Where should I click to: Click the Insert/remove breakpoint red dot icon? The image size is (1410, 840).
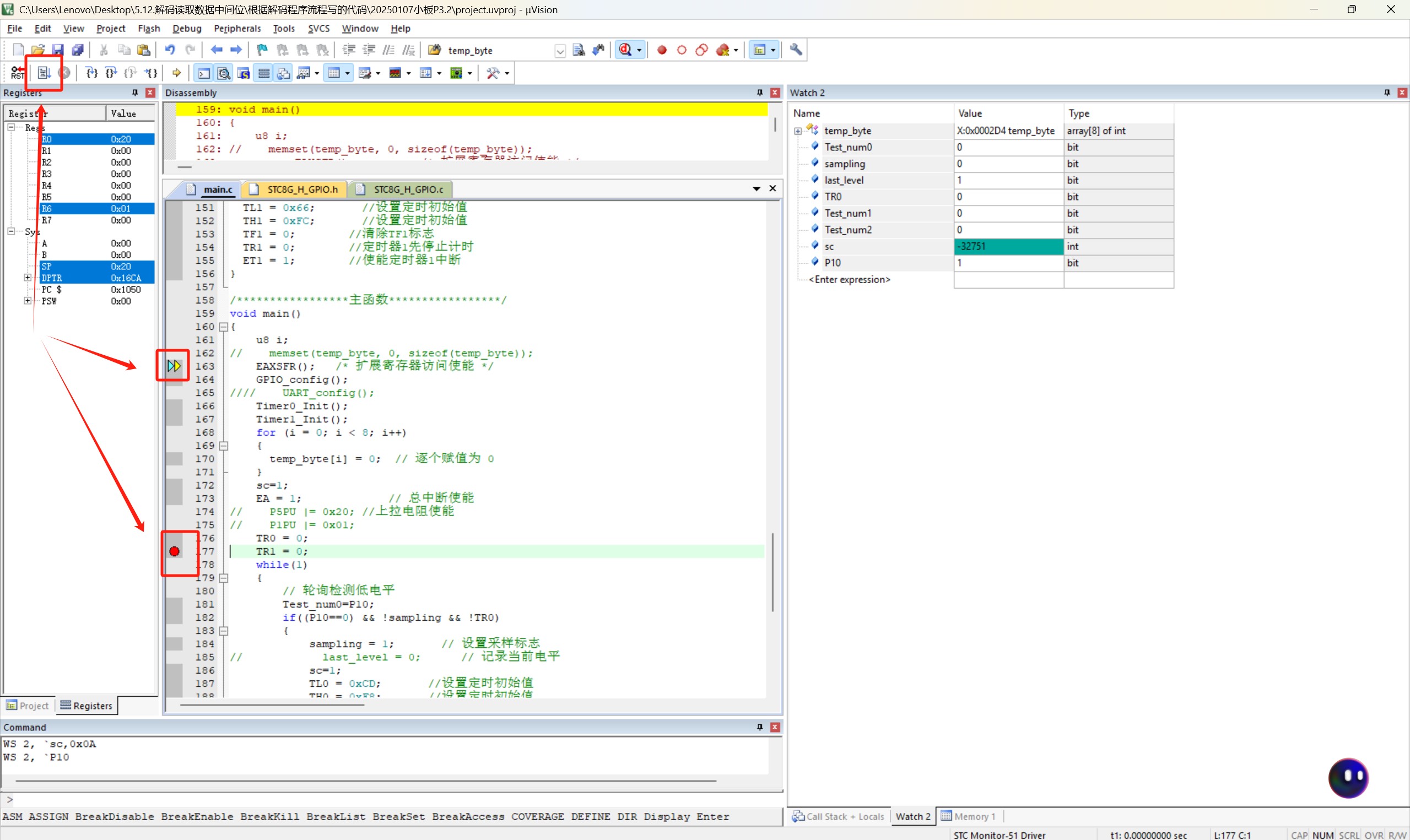[662, 50]
